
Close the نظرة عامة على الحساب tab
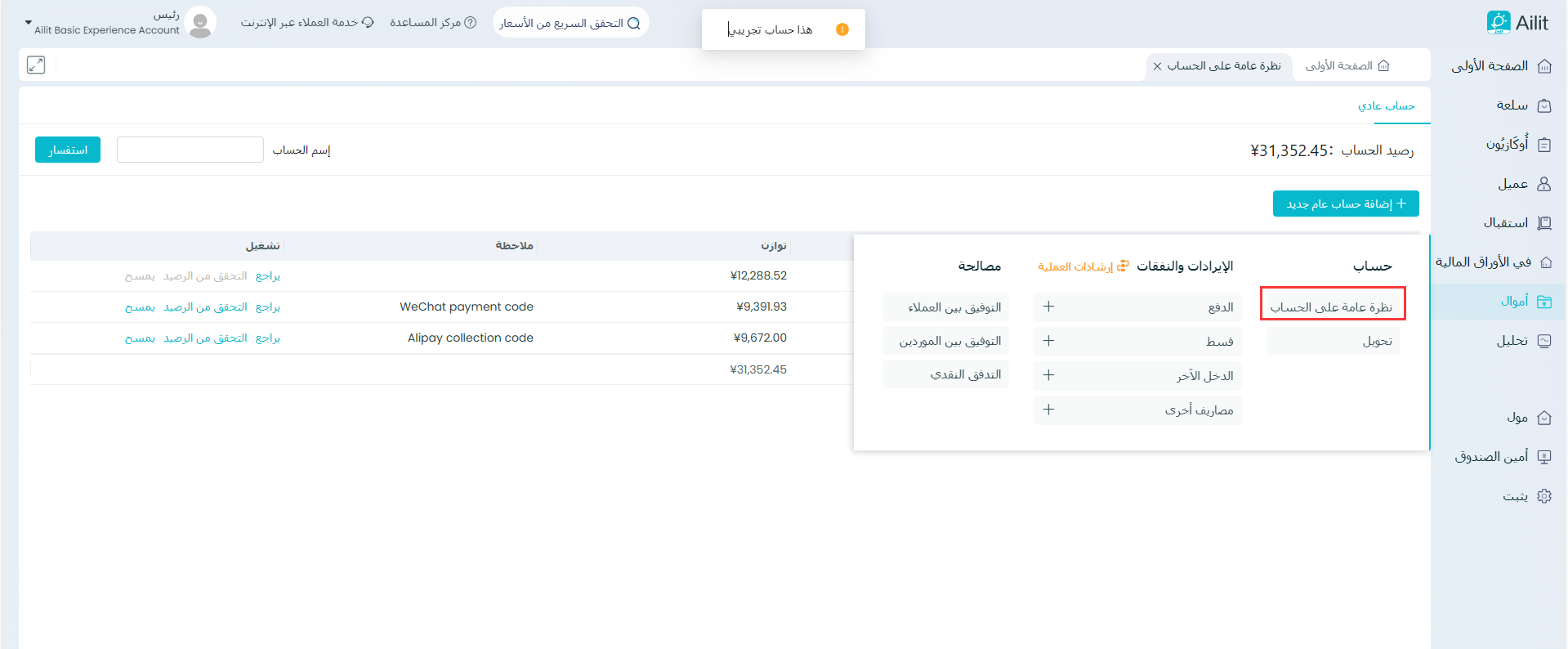pyautogui.click(x=1157, y=66)
